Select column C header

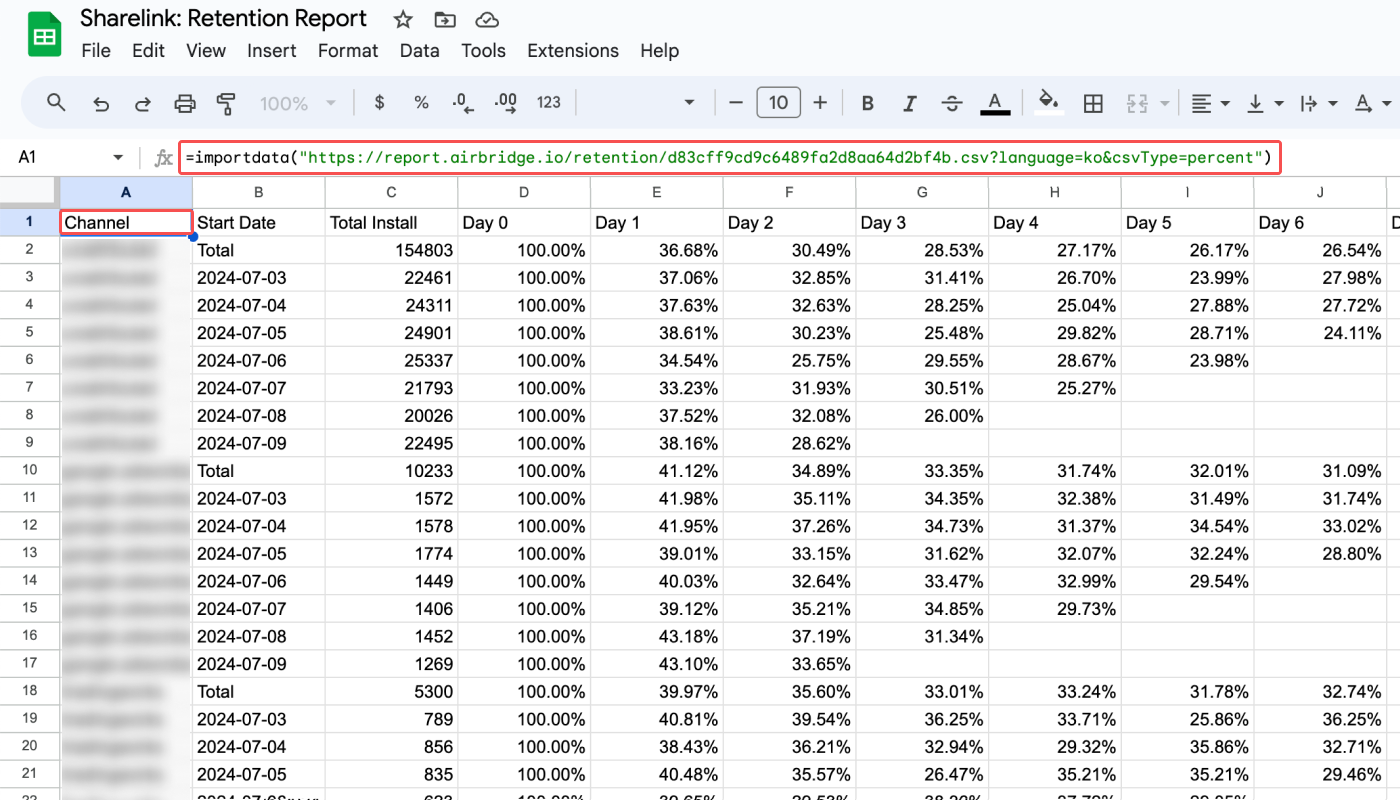click(391, 192)
